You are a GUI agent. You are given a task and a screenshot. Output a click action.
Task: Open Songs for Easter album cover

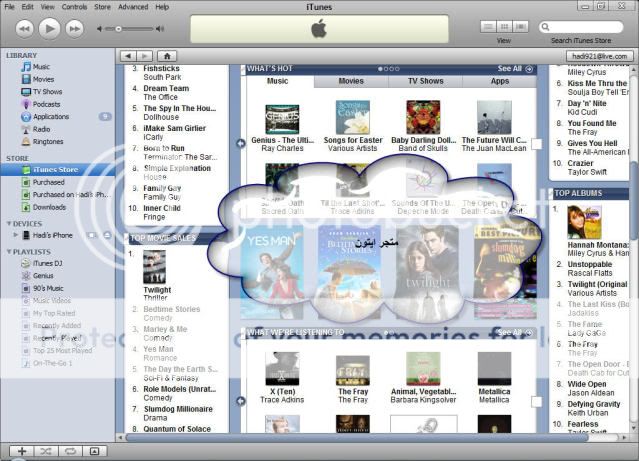point(353,117)
